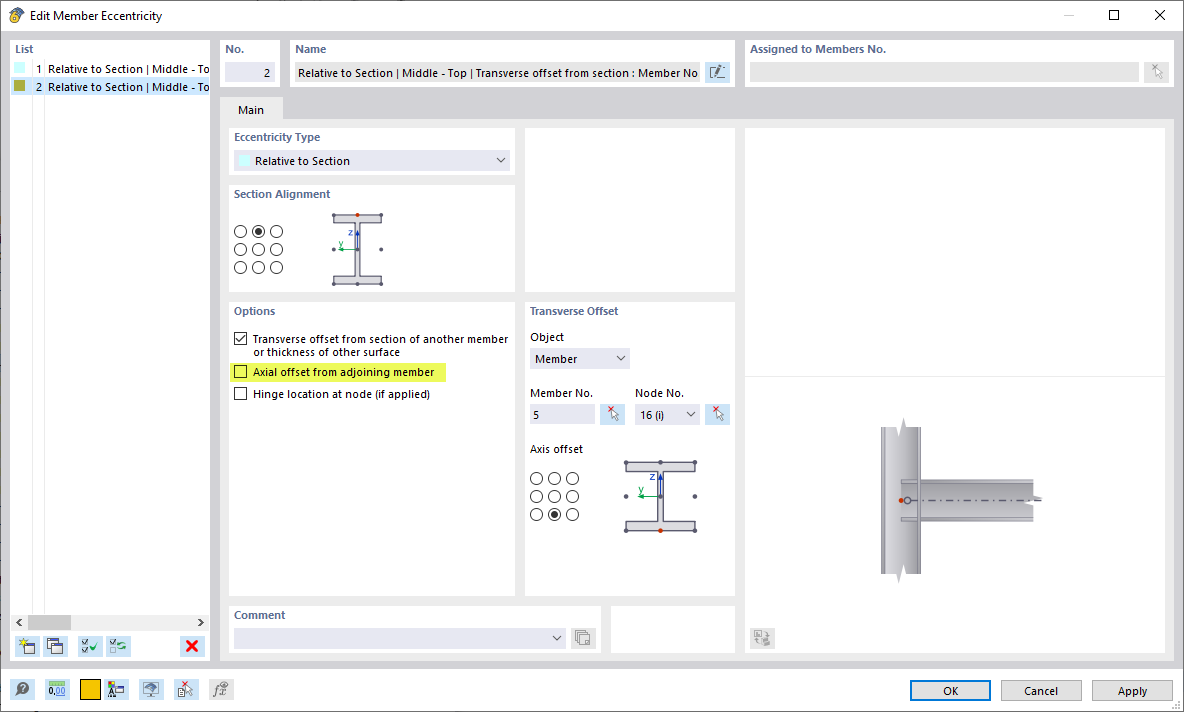The height and width of the screenshot is (712, 1184).
Task: Click the List scroll right arrow
Action: coord(201,622)
